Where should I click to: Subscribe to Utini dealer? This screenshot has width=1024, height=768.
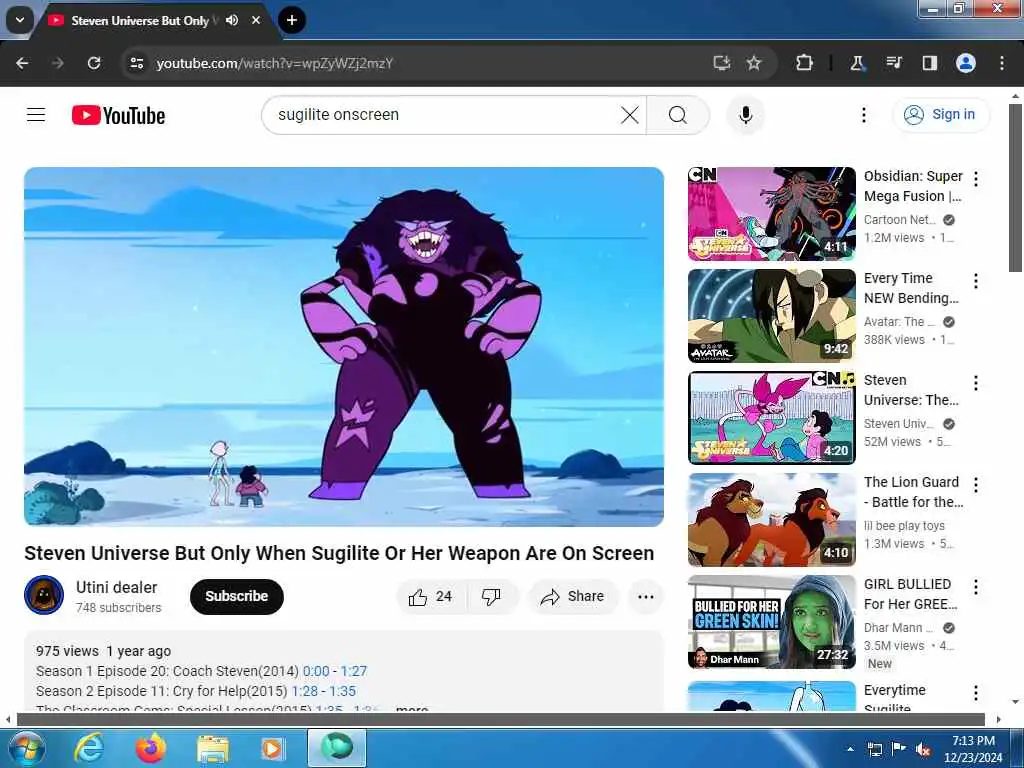pos(236,596)
